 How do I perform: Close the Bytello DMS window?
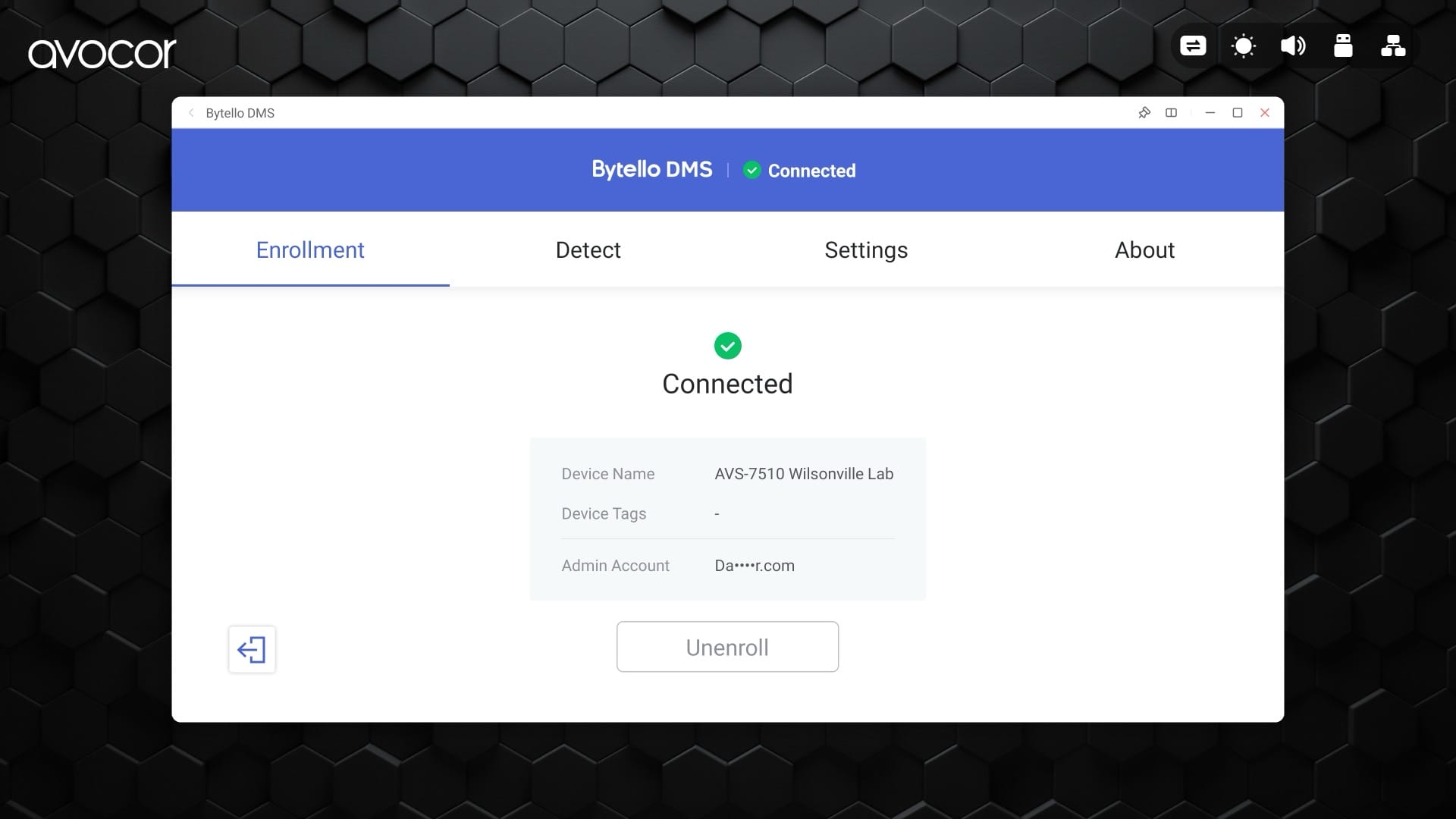pos(1265,113)
